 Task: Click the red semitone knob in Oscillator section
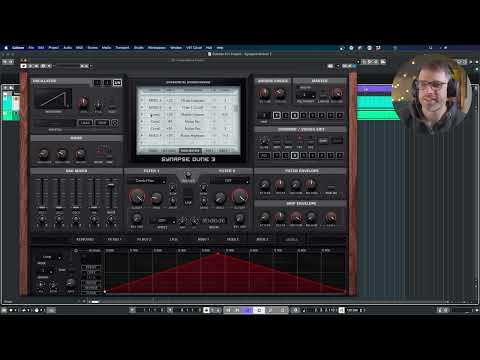click(83, 103)
